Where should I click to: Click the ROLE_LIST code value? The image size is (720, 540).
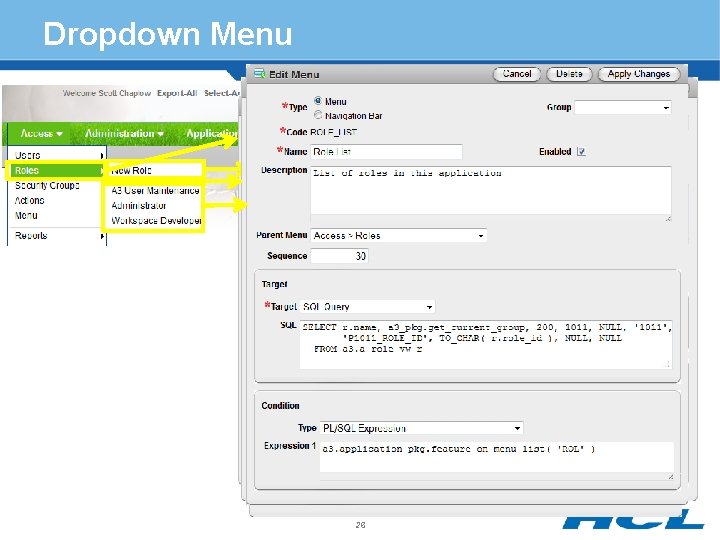coord(333,132)
